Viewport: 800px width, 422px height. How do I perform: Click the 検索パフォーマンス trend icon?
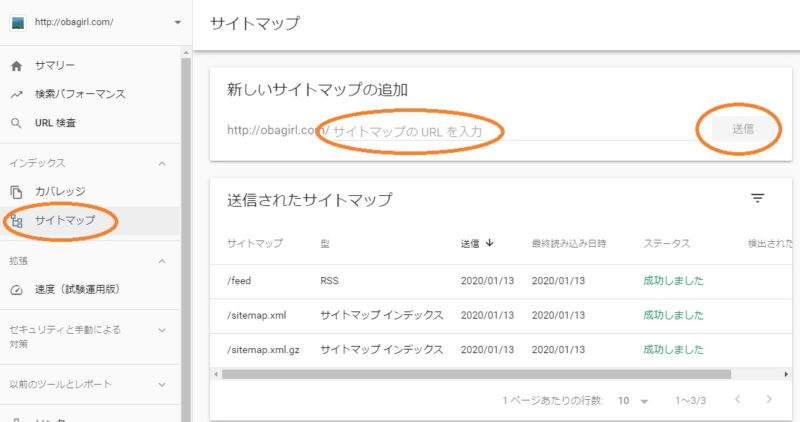click(x=16, y=94)
